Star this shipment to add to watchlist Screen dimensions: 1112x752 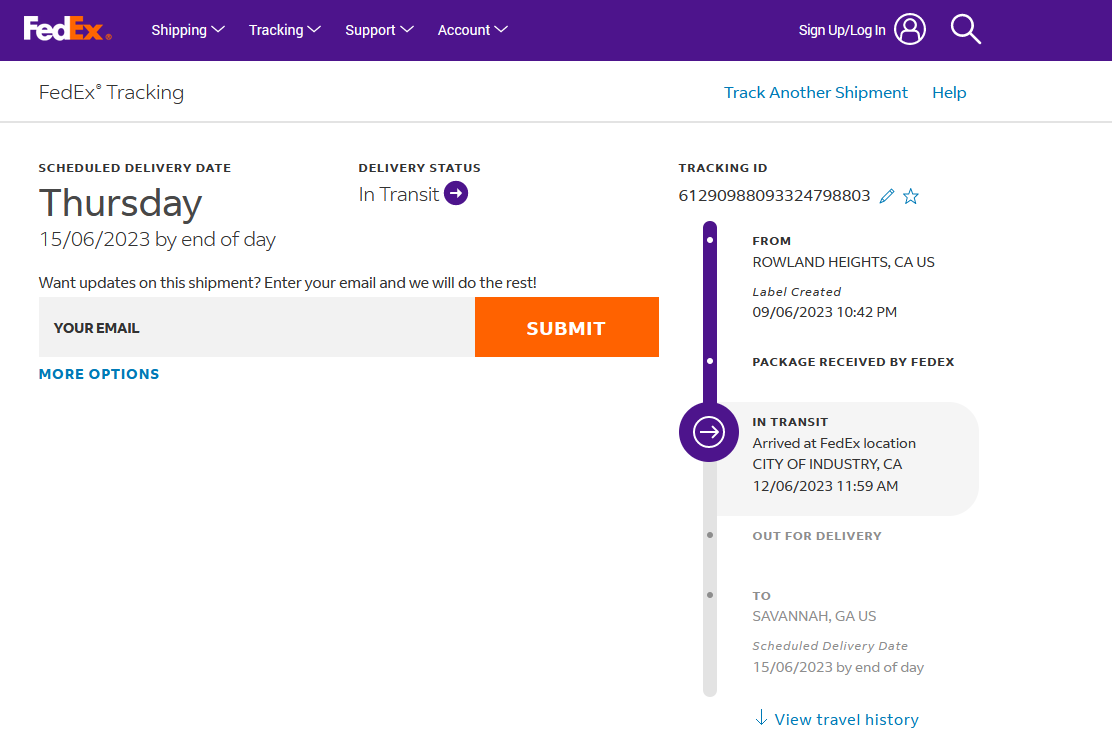(x=911, y=196)
